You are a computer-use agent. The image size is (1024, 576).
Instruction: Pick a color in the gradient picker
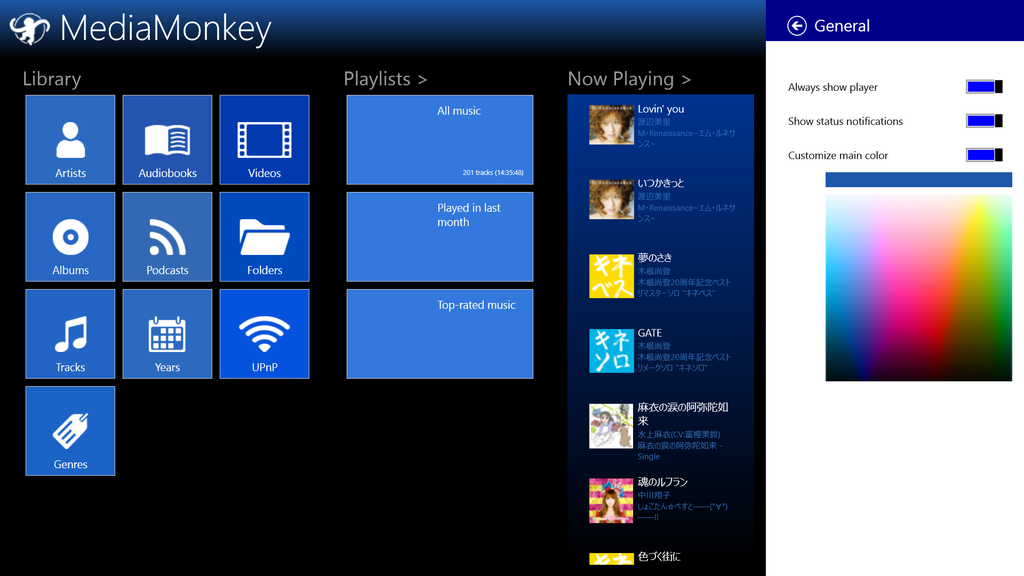click(918, 288)
